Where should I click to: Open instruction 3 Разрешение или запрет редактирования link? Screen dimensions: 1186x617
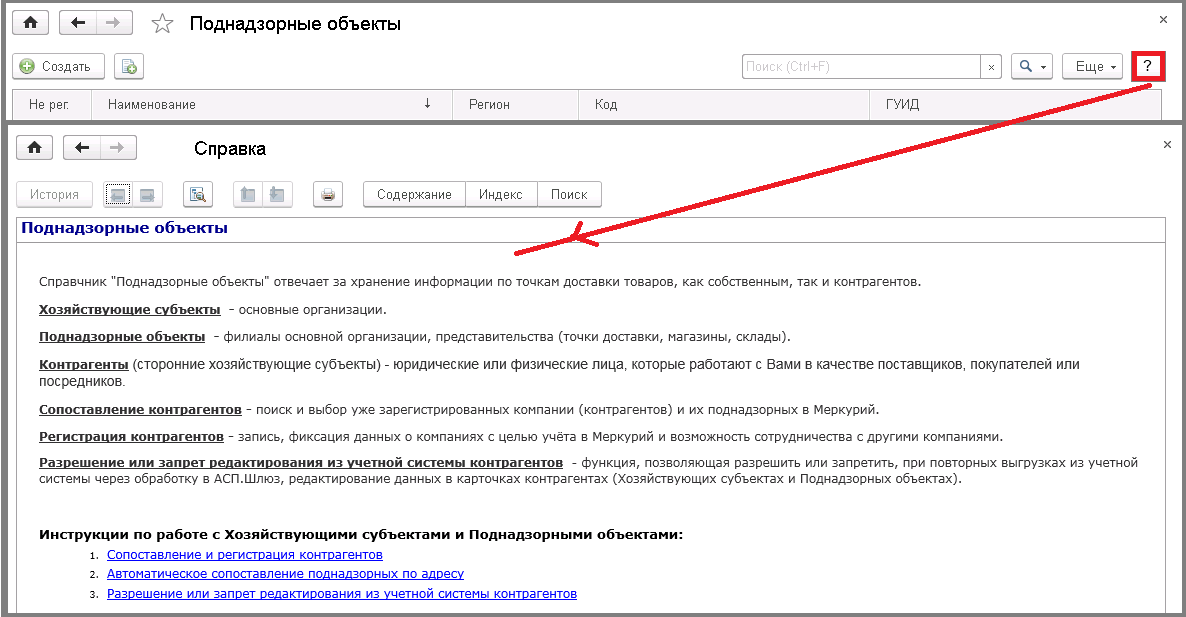coord(342,594)
